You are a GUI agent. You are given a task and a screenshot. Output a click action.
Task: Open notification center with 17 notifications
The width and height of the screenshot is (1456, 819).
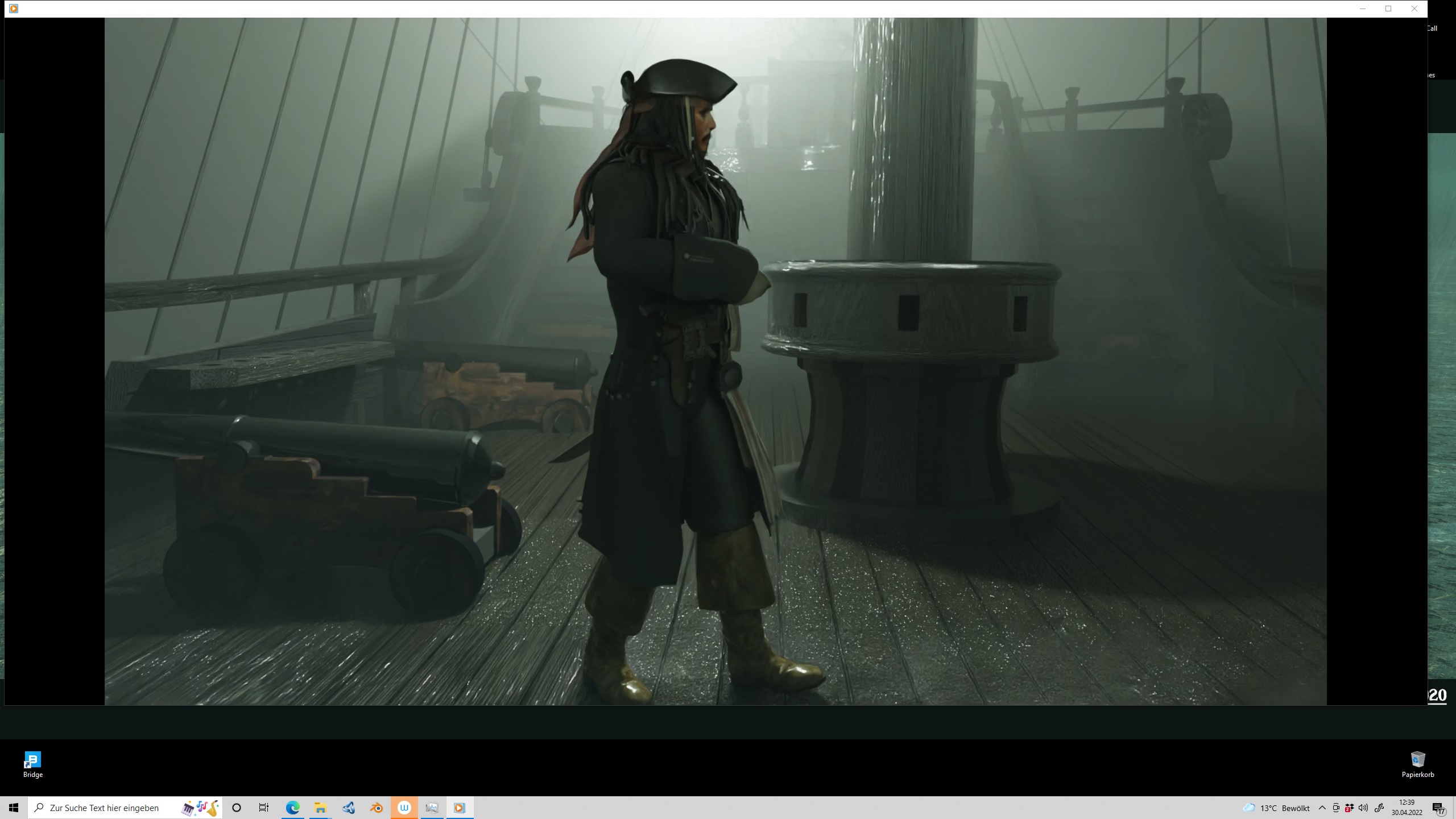(x=1439, y=808)
